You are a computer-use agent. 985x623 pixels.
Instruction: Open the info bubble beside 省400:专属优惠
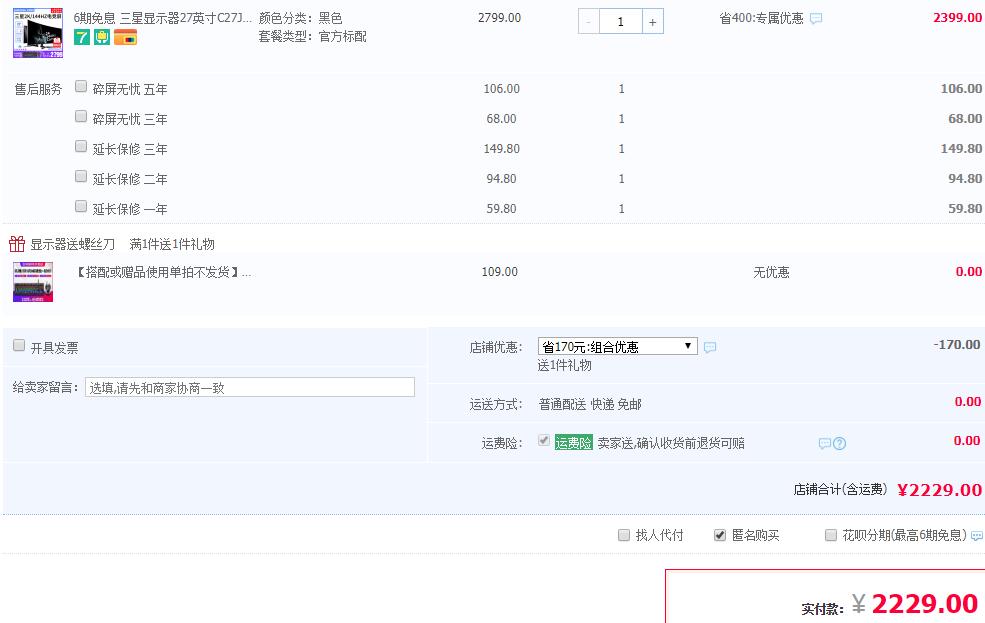pos(816,19)
